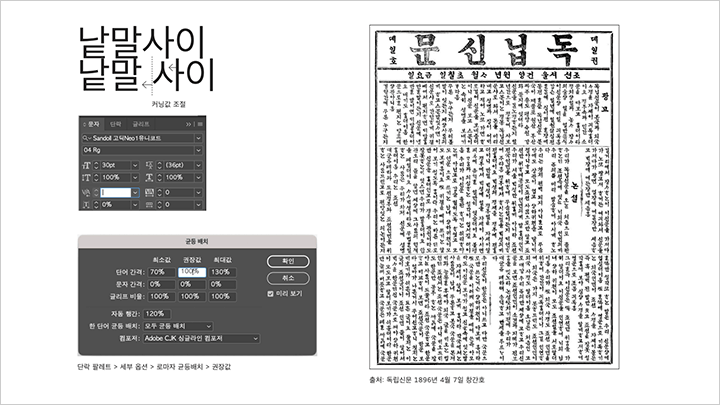Image resolution: width=720 pixels, height=405 pixels.
Task: Open the horizontal scale 100% dropdown
Action: point(198,177)
